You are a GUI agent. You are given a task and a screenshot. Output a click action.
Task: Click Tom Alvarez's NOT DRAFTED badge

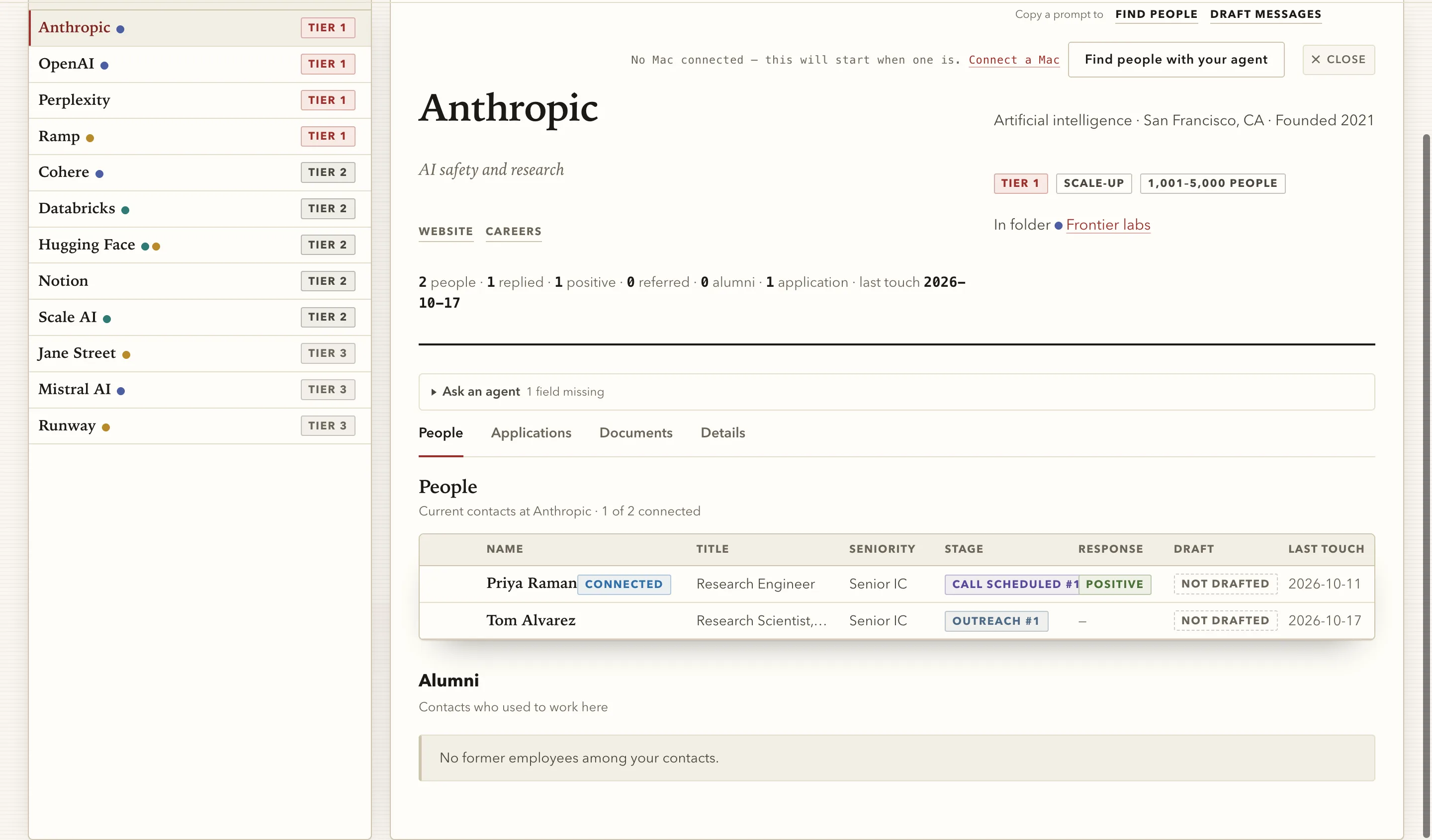pyautogui.click(x=1225, y=621)
